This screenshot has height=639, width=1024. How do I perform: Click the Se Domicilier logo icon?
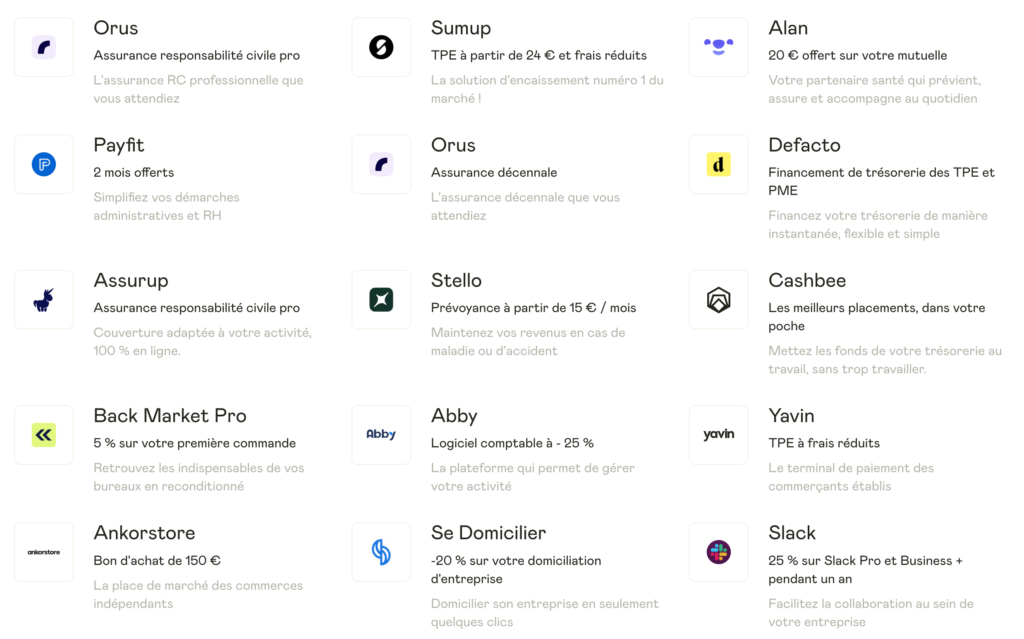381,552
